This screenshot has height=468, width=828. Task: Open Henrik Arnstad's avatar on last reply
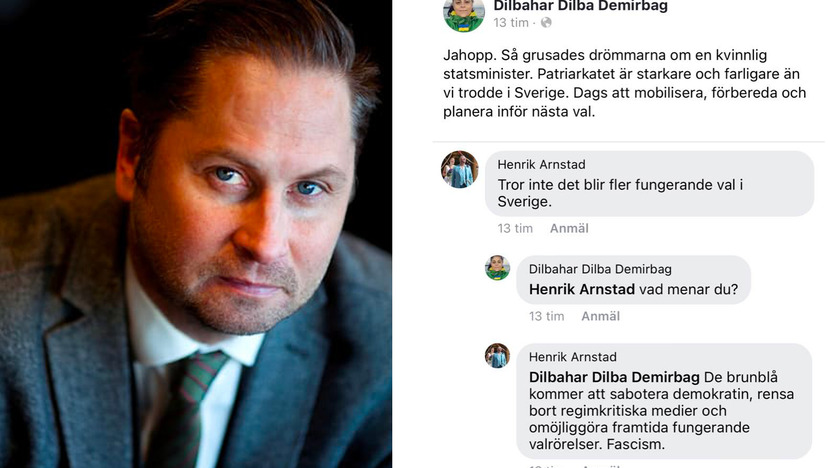pos(497,355)
